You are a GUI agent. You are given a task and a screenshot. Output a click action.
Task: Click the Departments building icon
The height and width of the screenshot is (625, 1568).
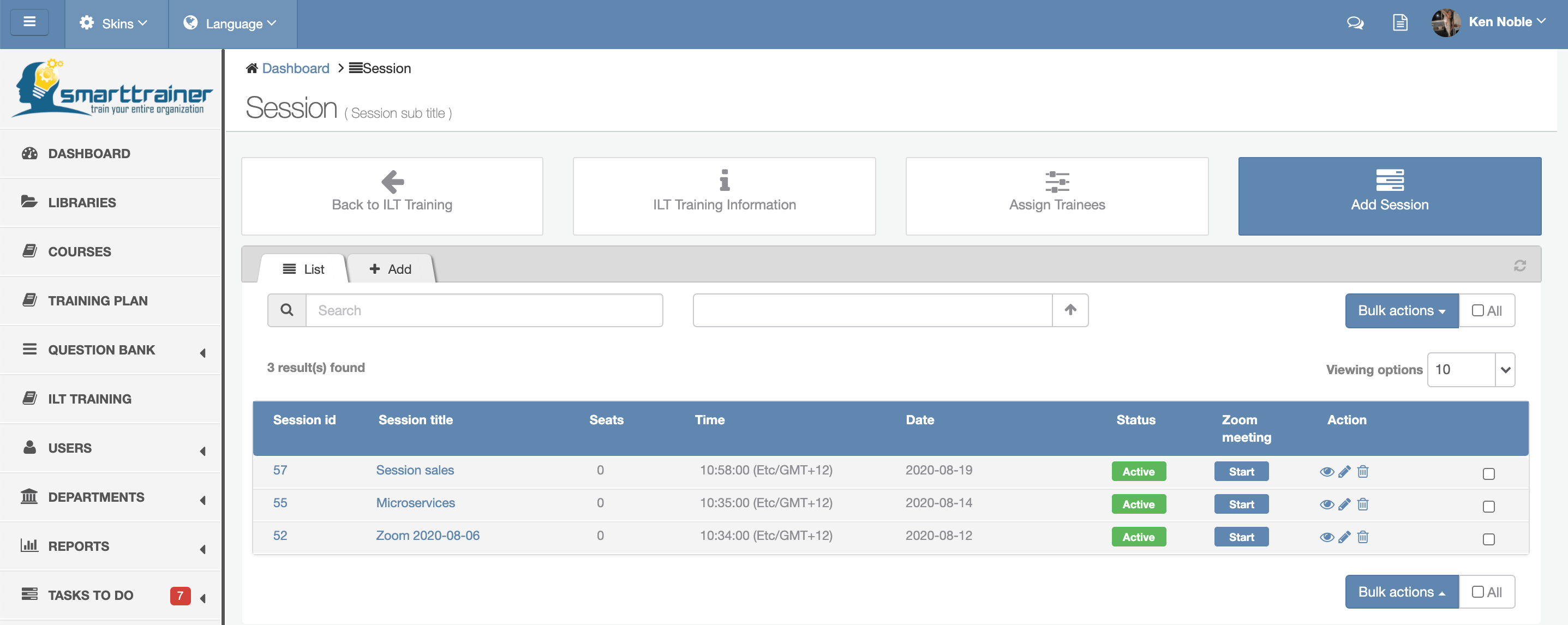click(x=29, y=497)
